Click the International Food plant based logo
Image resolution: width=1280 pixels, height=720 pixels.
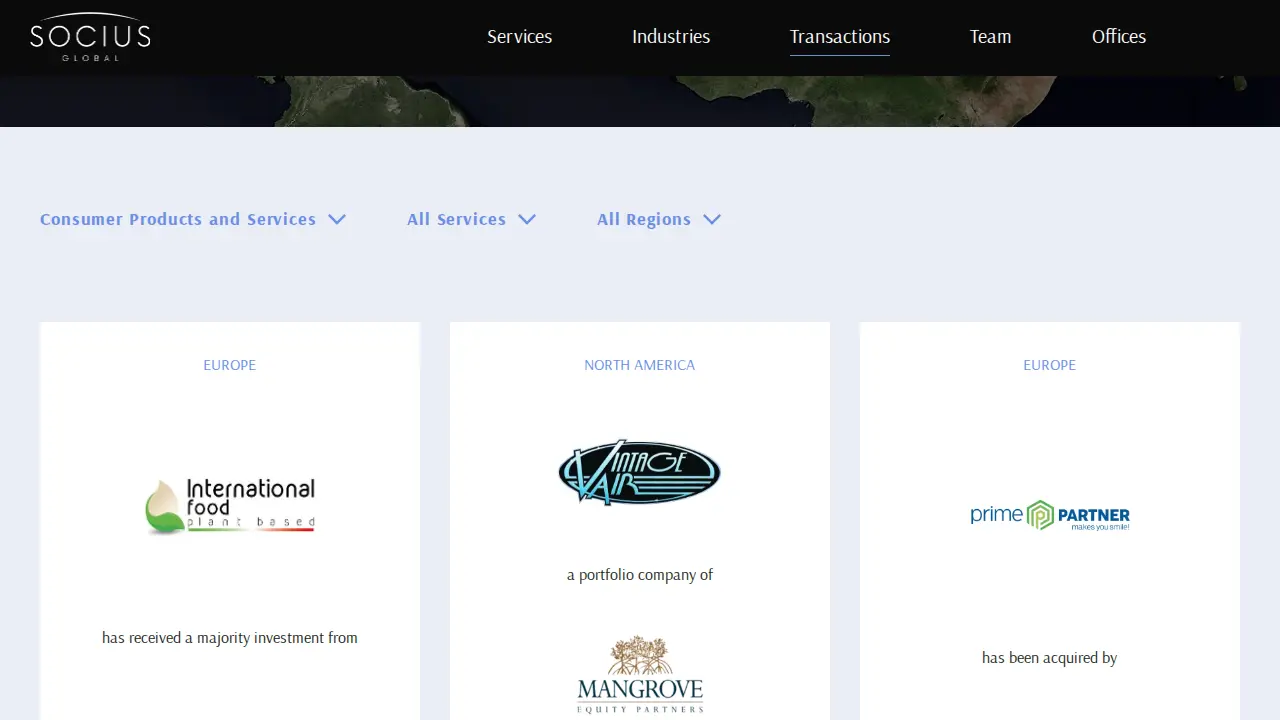click(230, 505)
